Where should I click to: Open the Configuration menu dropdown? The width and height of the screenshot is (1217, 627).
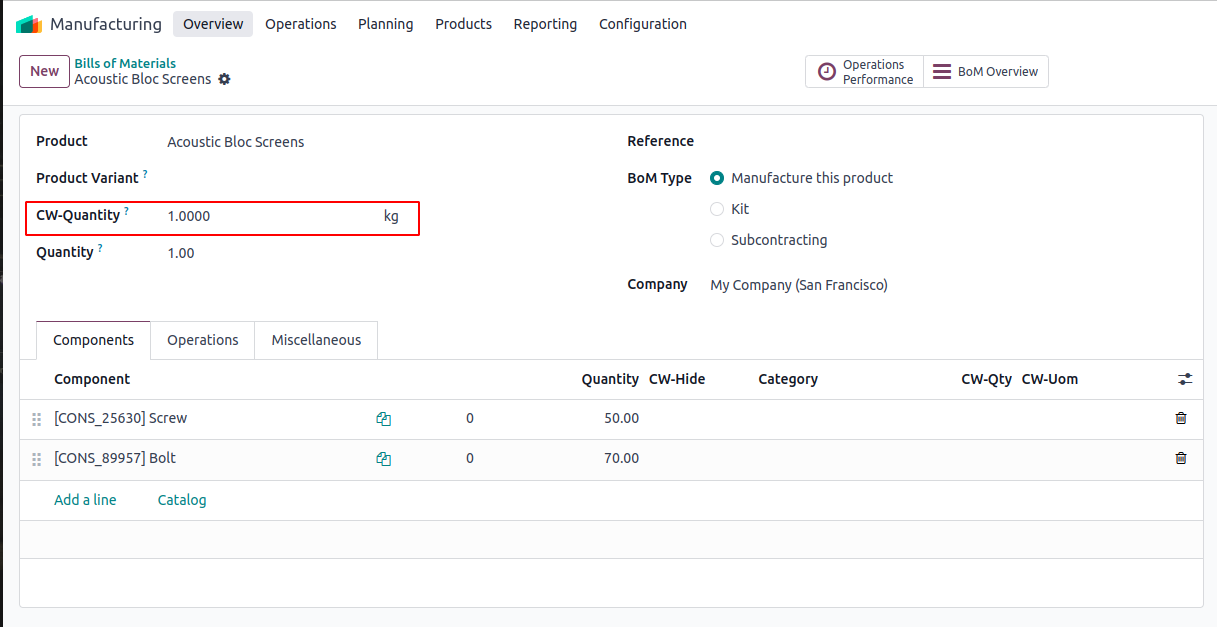click(642, 24)
